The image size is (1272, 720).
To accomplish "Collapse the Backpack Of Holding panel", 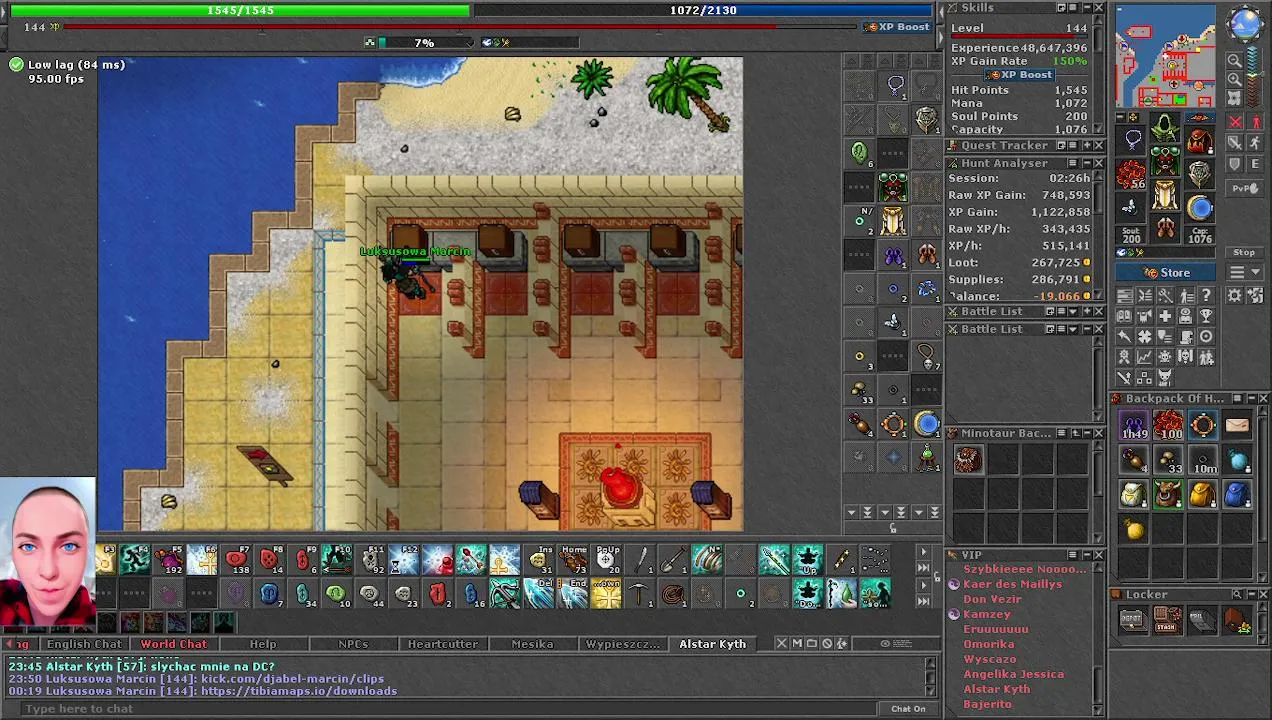I will click(1250, 399).
